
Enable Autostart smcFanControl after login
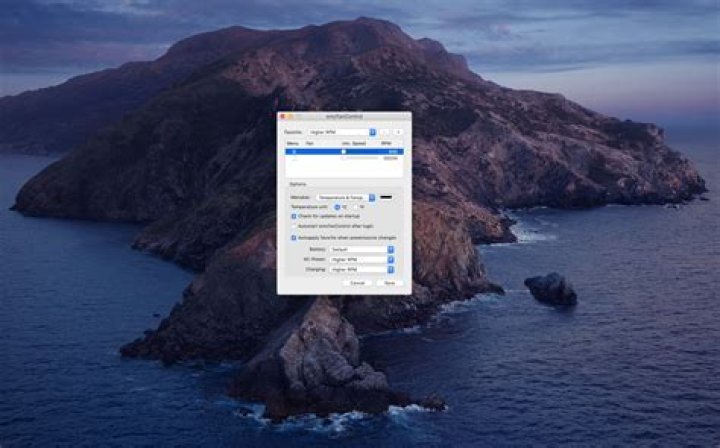(294, 226)
